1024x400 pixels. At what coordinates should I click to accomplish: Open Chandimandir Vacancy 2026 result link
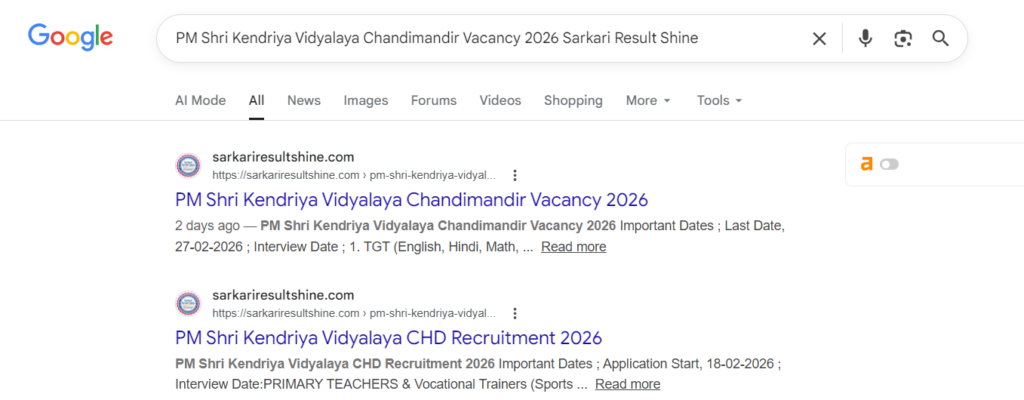pos(411,199)
